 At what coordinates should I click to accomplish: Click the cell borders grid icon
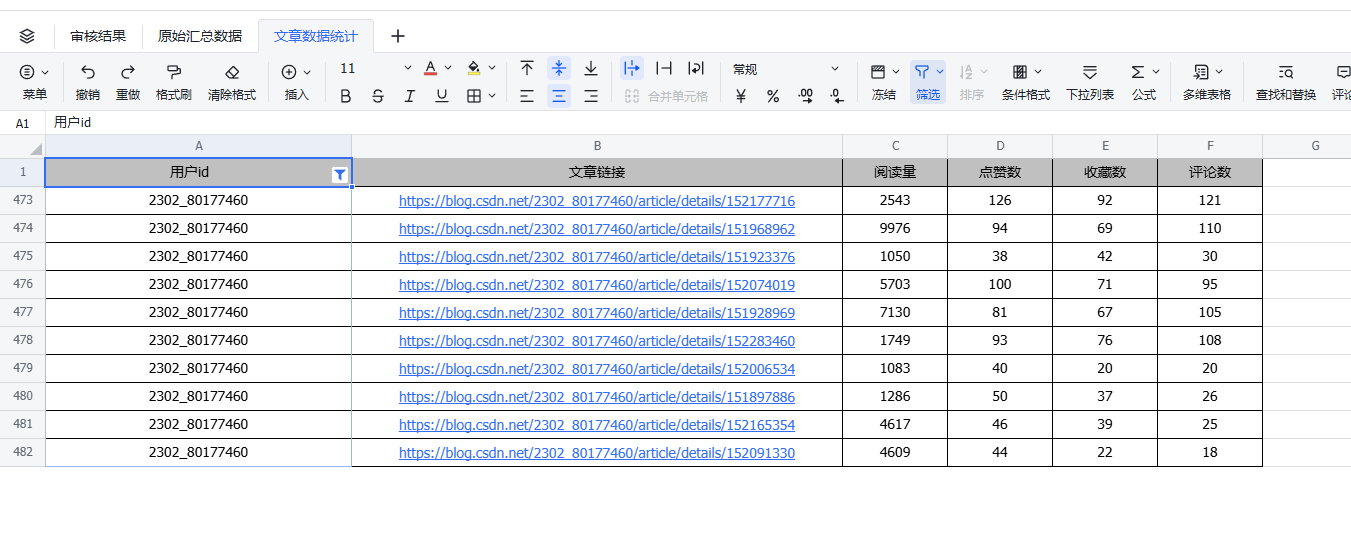[x=474, y=96]
